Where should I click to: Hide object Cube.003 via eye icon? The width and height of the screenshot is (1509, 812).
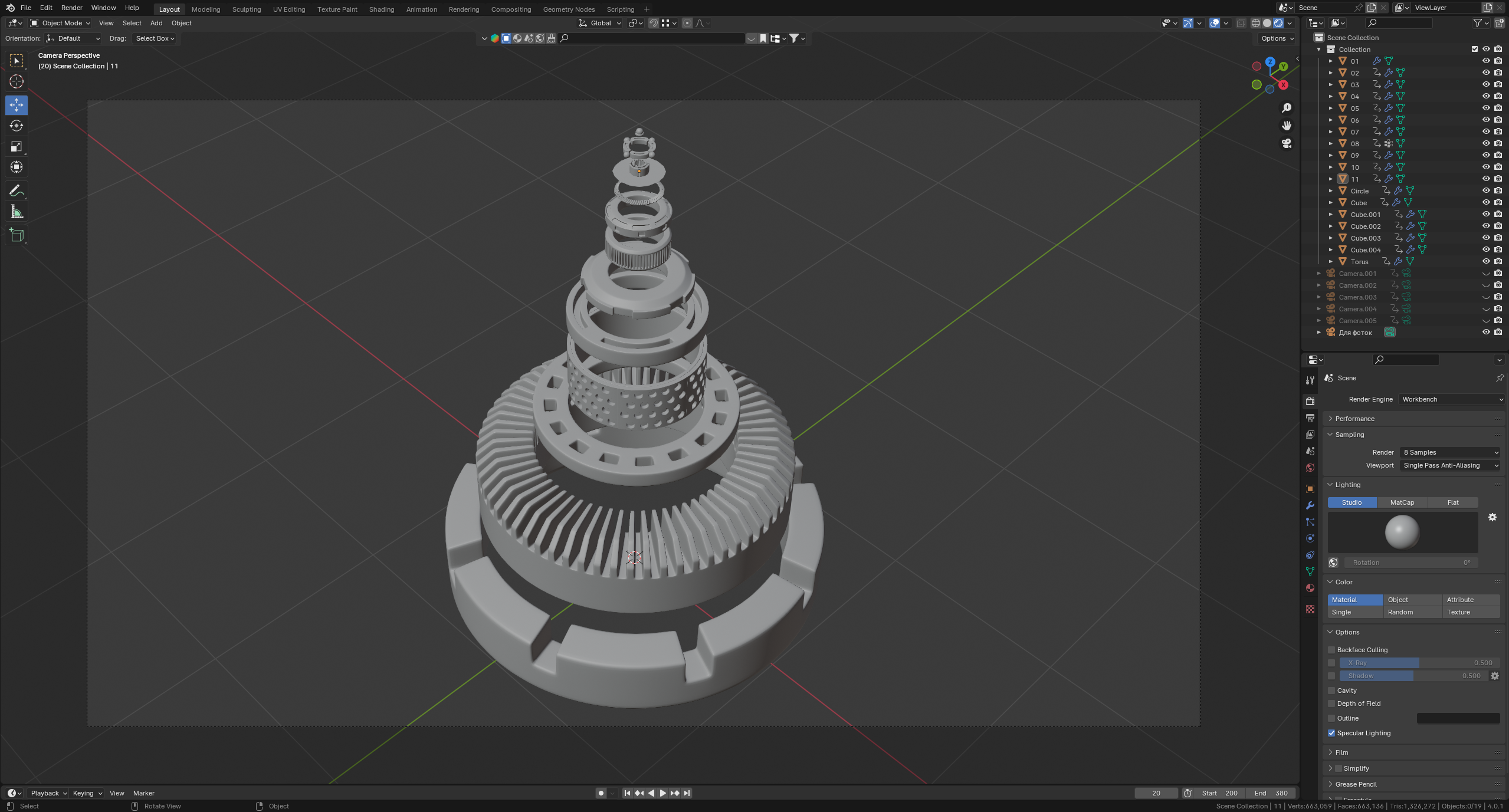pos(1486,238)
